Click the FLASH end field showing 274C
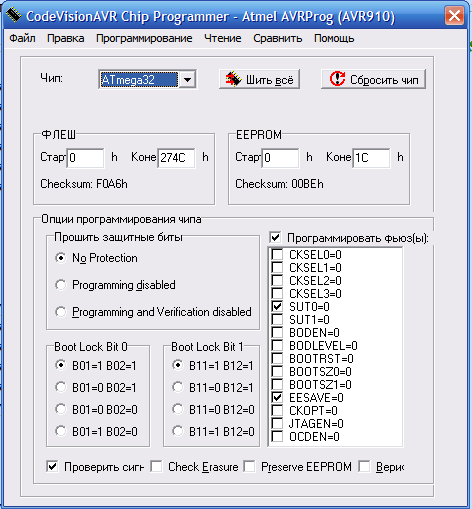 176,158
